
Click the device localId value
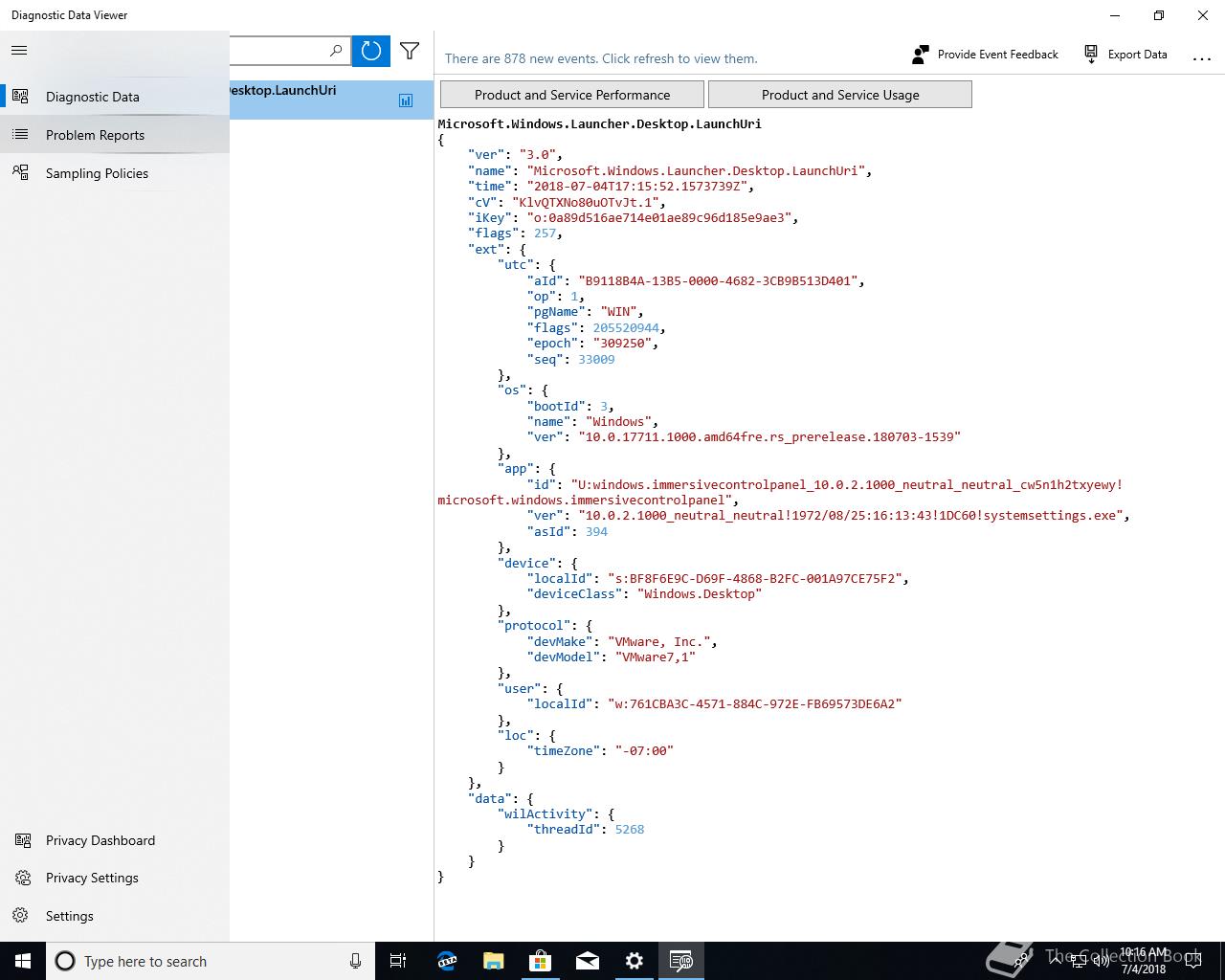[756, 579]
